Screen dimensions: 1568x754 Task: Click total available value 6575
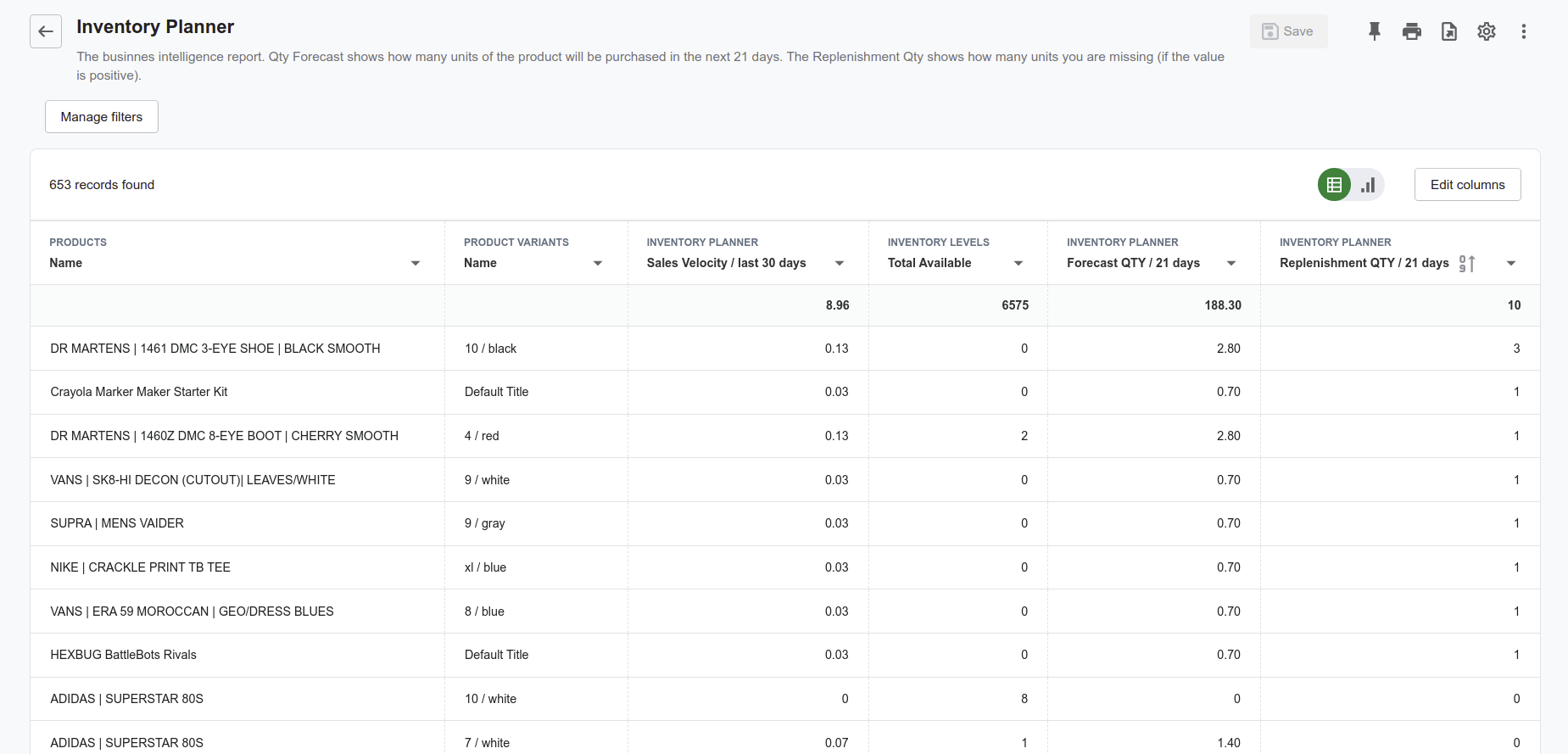[x=1014, y=305]
